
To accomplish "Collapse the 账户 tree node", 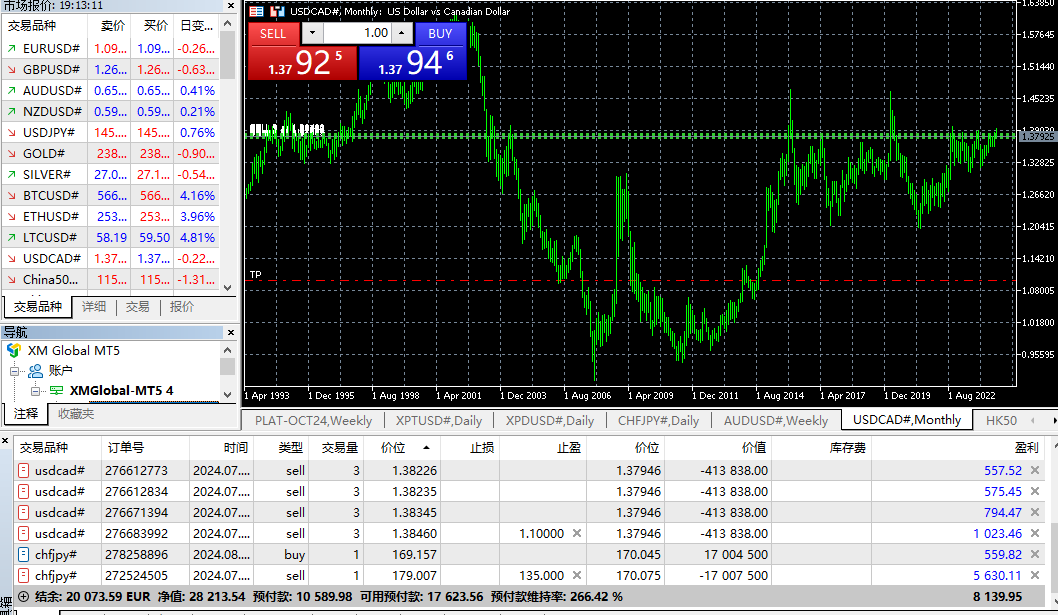I will [x=13, y=371].
